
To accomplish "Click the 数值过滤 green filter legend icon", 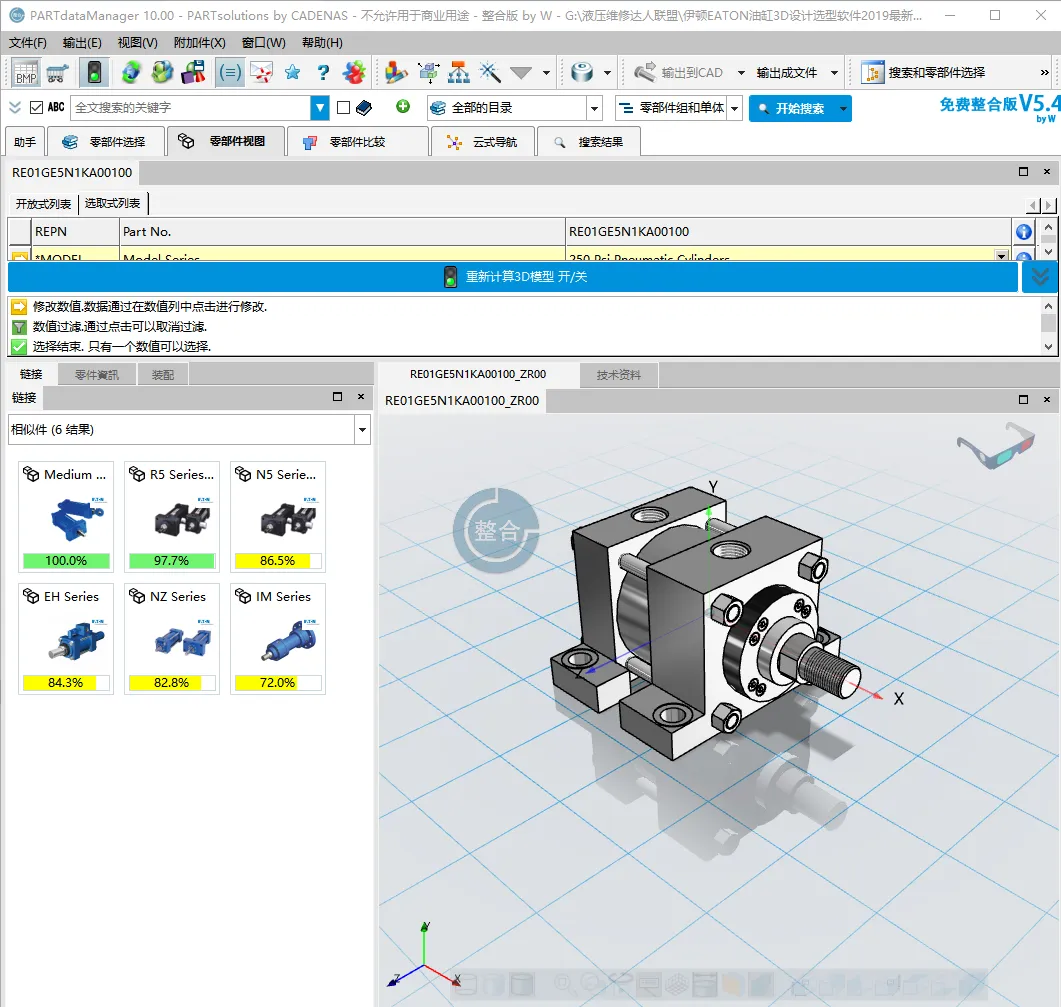I will pos(19,327).
